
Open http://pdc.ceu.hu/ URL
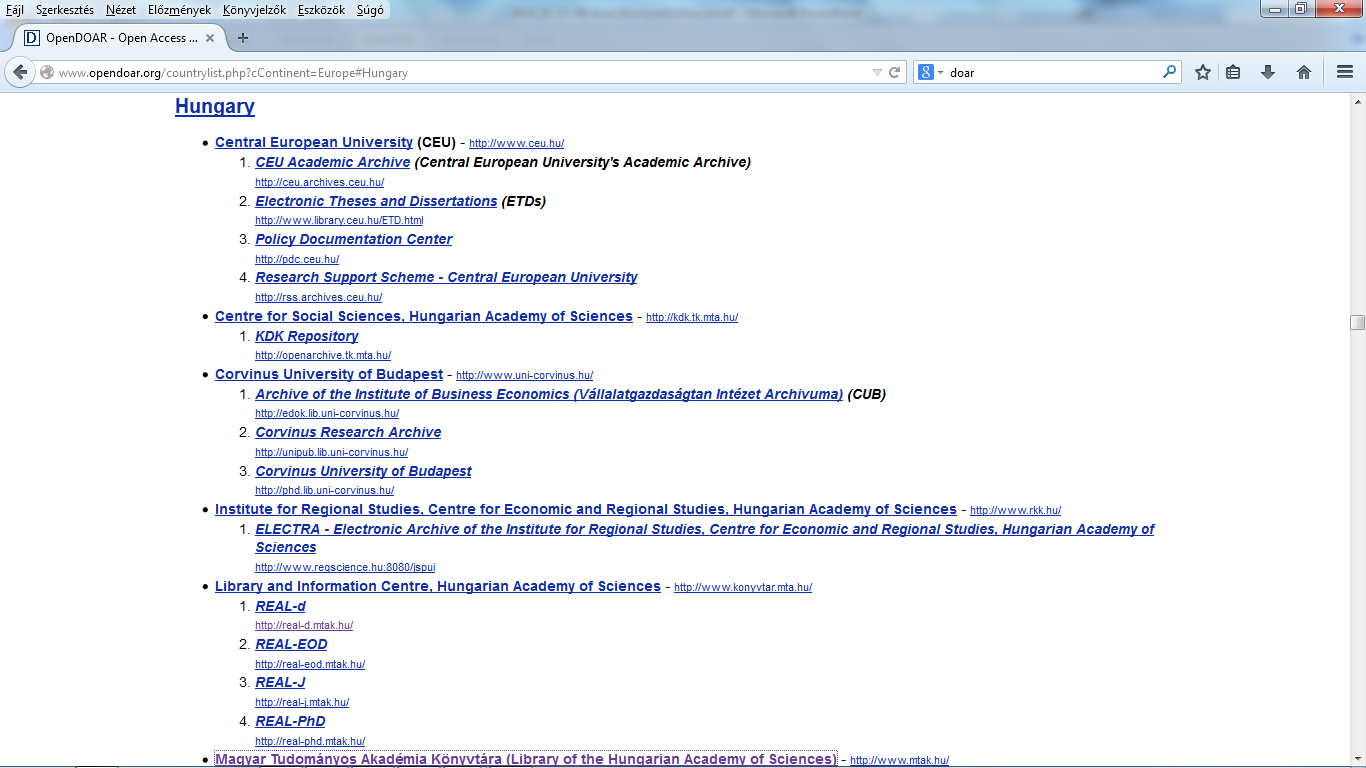(297, 259)
